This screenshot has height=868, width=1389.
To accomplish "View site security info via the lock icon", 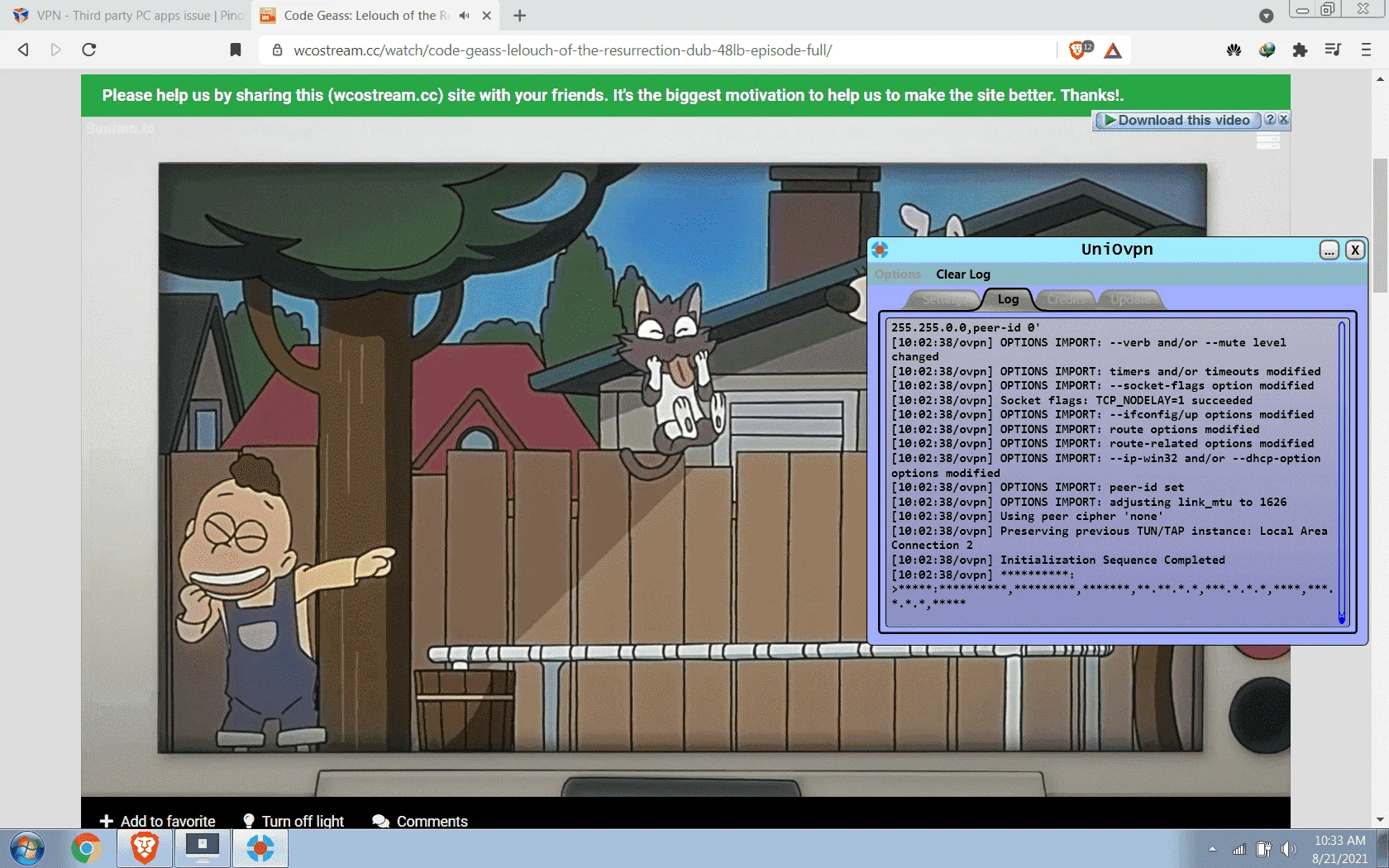I will (278, 50).
